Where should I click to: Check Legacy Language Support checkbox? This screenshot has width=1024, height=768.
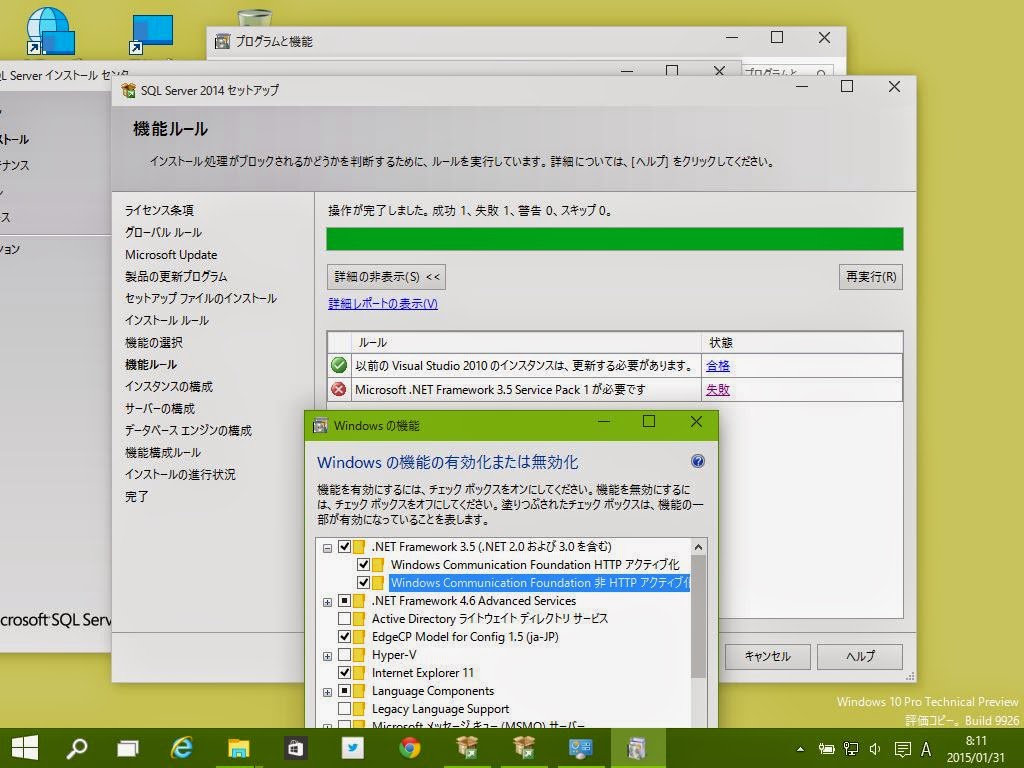[x=344, y=709]
